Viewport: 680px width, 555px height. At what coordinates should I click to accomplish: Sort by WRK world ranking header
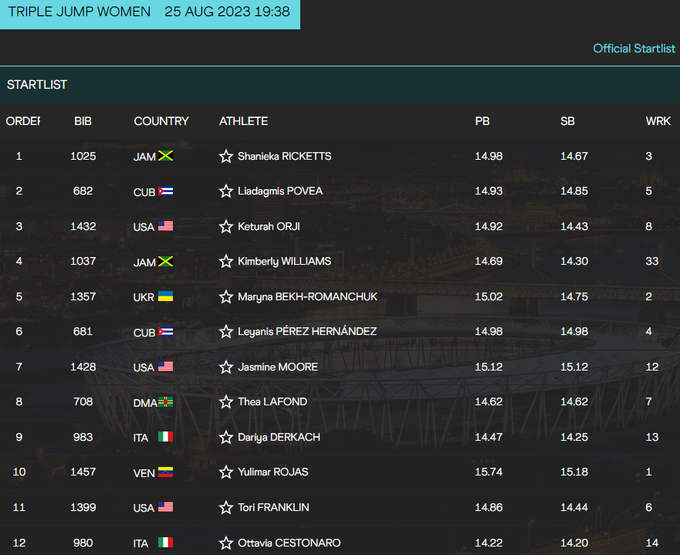[x=658, y=121]
